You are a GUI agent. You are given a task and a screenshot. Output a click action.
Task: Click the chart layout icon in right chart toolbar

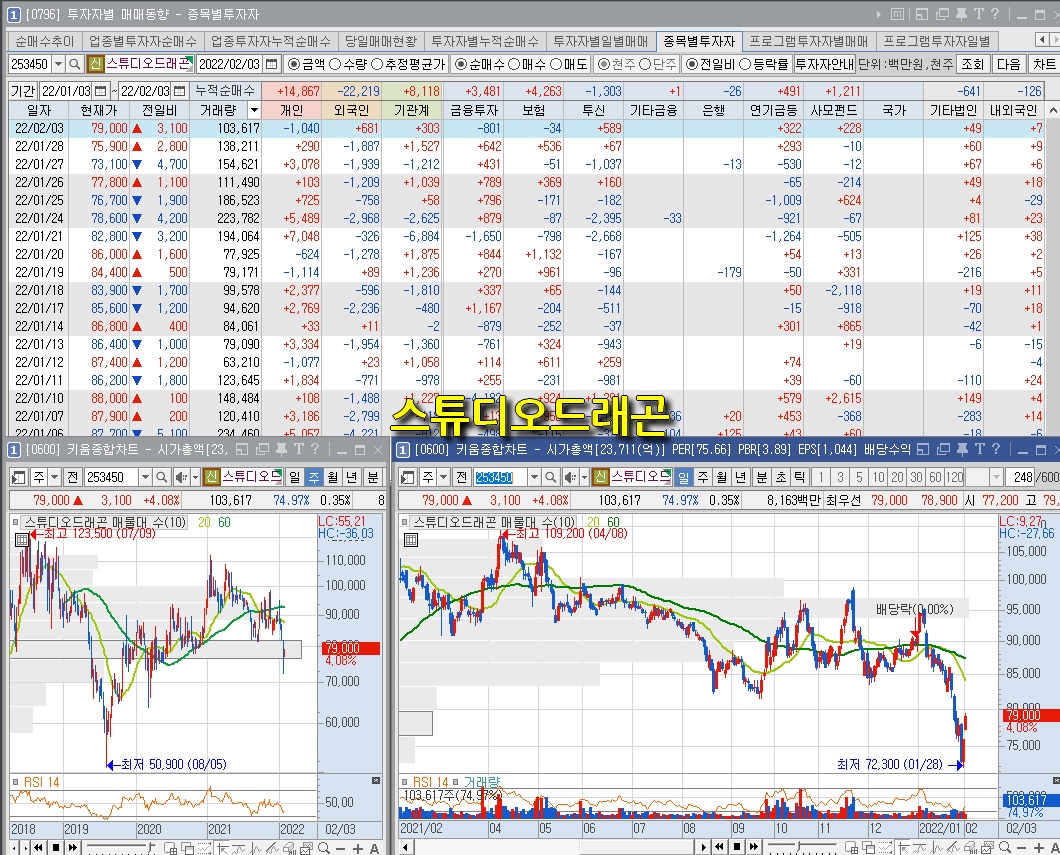point(408,477)
